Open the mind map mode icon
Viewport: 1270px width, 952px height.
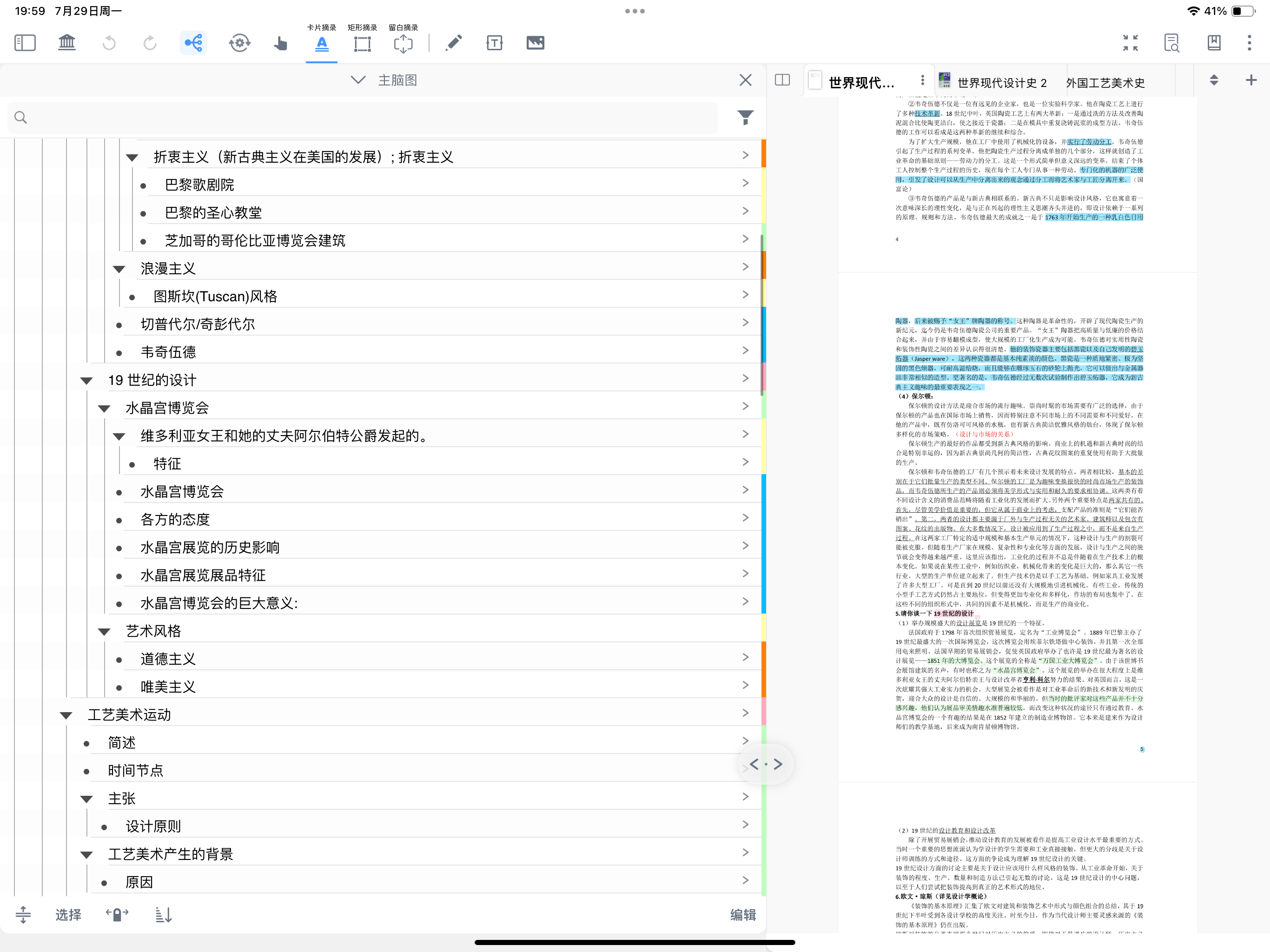193,43
